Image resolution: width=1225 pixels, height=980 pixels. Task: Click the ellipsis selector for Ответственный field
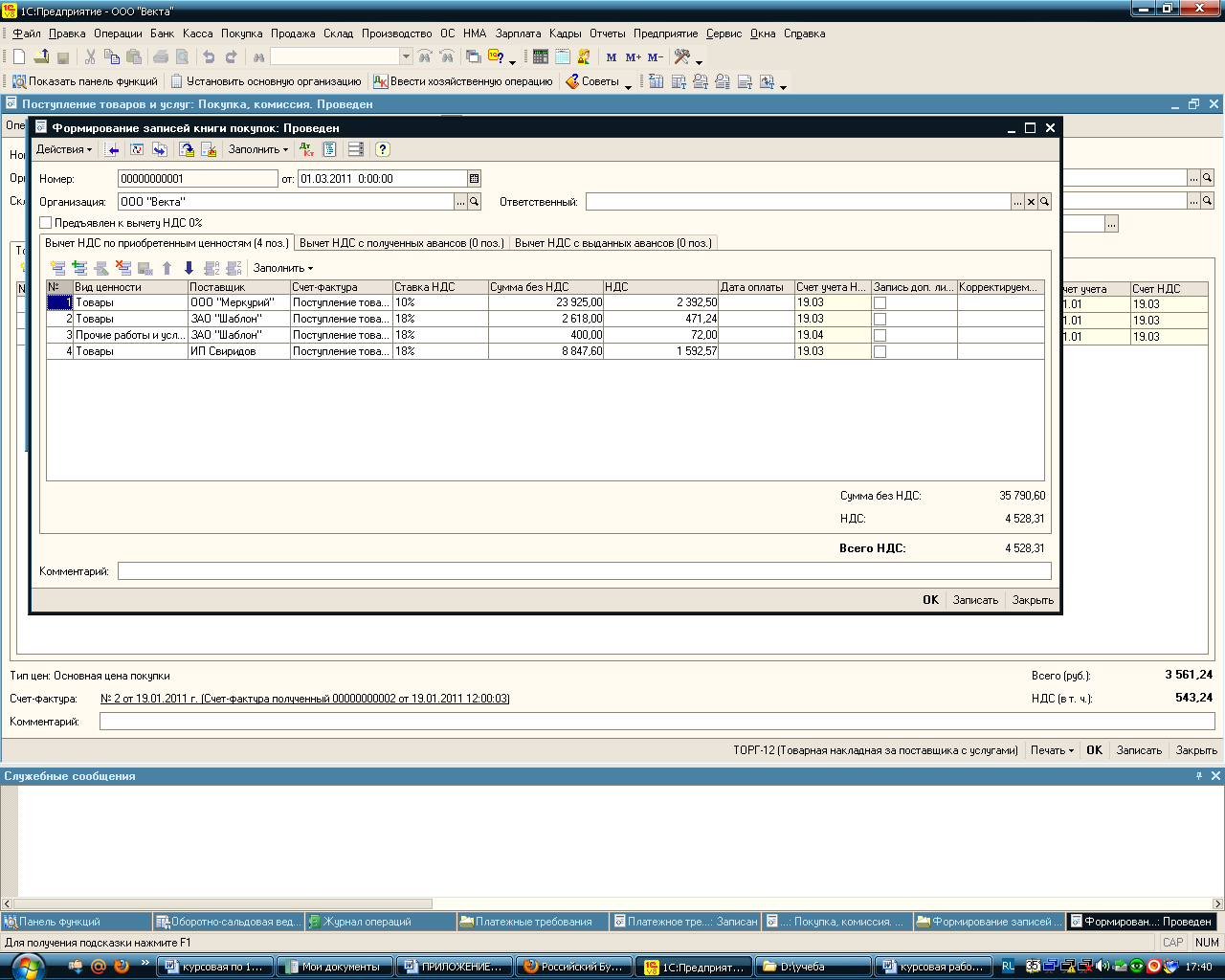[1017, 202]
